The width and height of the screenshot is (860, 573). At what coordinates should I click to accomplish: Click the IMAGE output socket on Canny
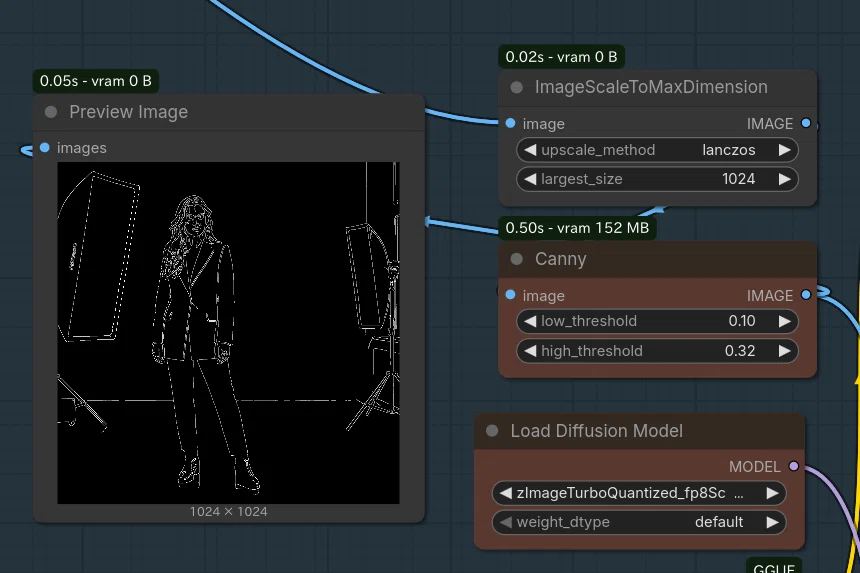806,295
